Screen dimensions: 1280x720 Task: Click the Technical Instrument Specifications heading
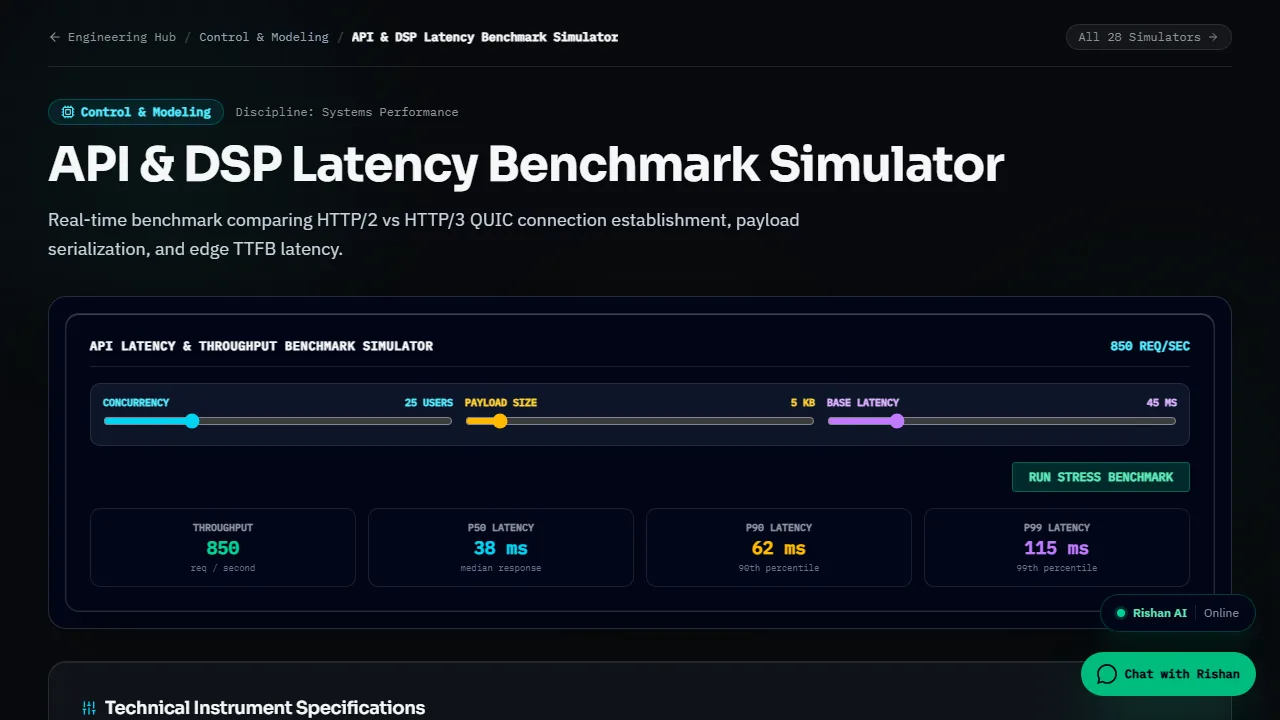[265, 708]
